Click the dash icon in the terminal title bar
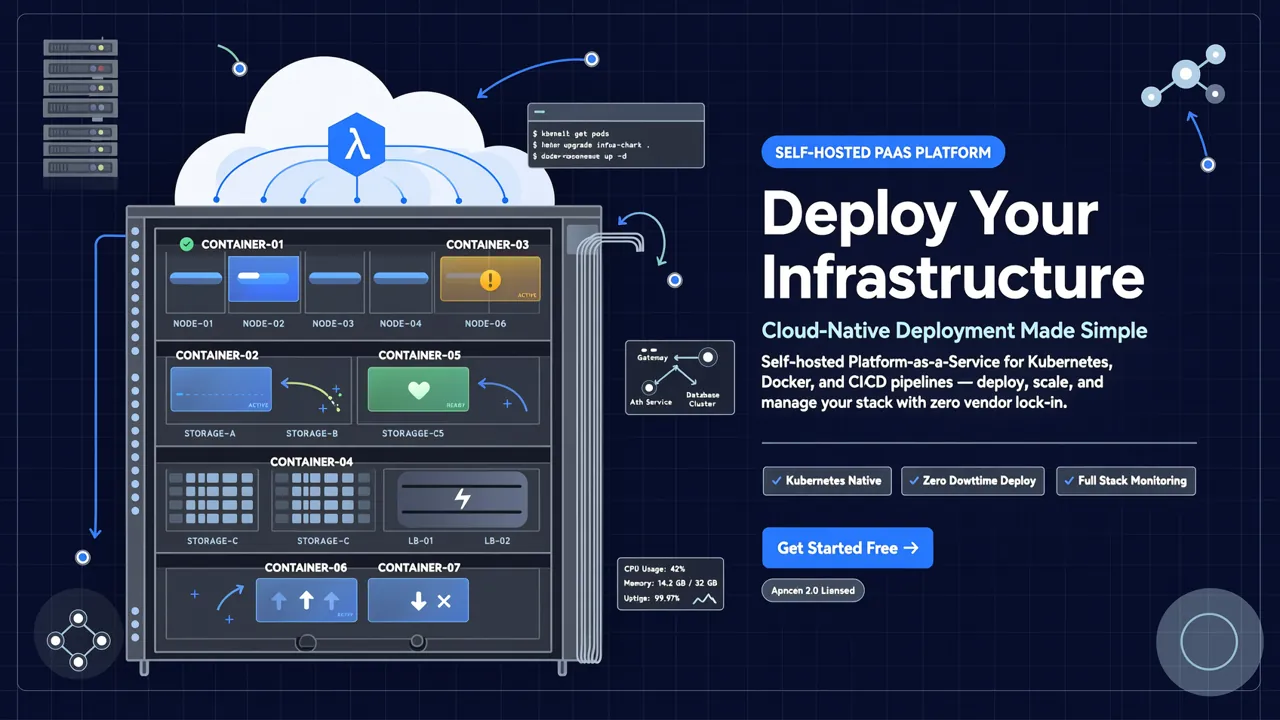This screenshot has height=720, width=1280. coord(539,112)
